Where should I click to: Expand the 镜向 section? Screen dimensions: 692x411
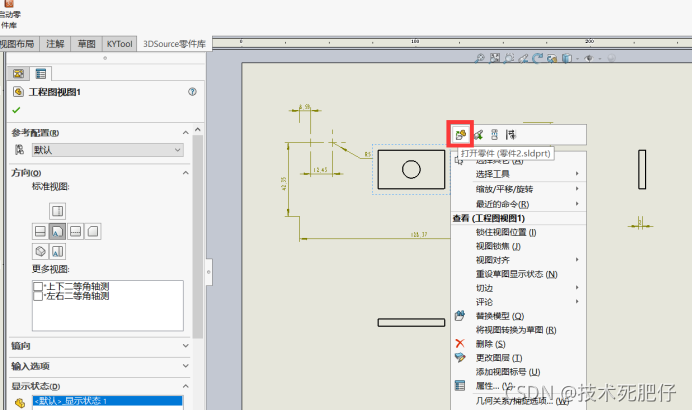185,346
